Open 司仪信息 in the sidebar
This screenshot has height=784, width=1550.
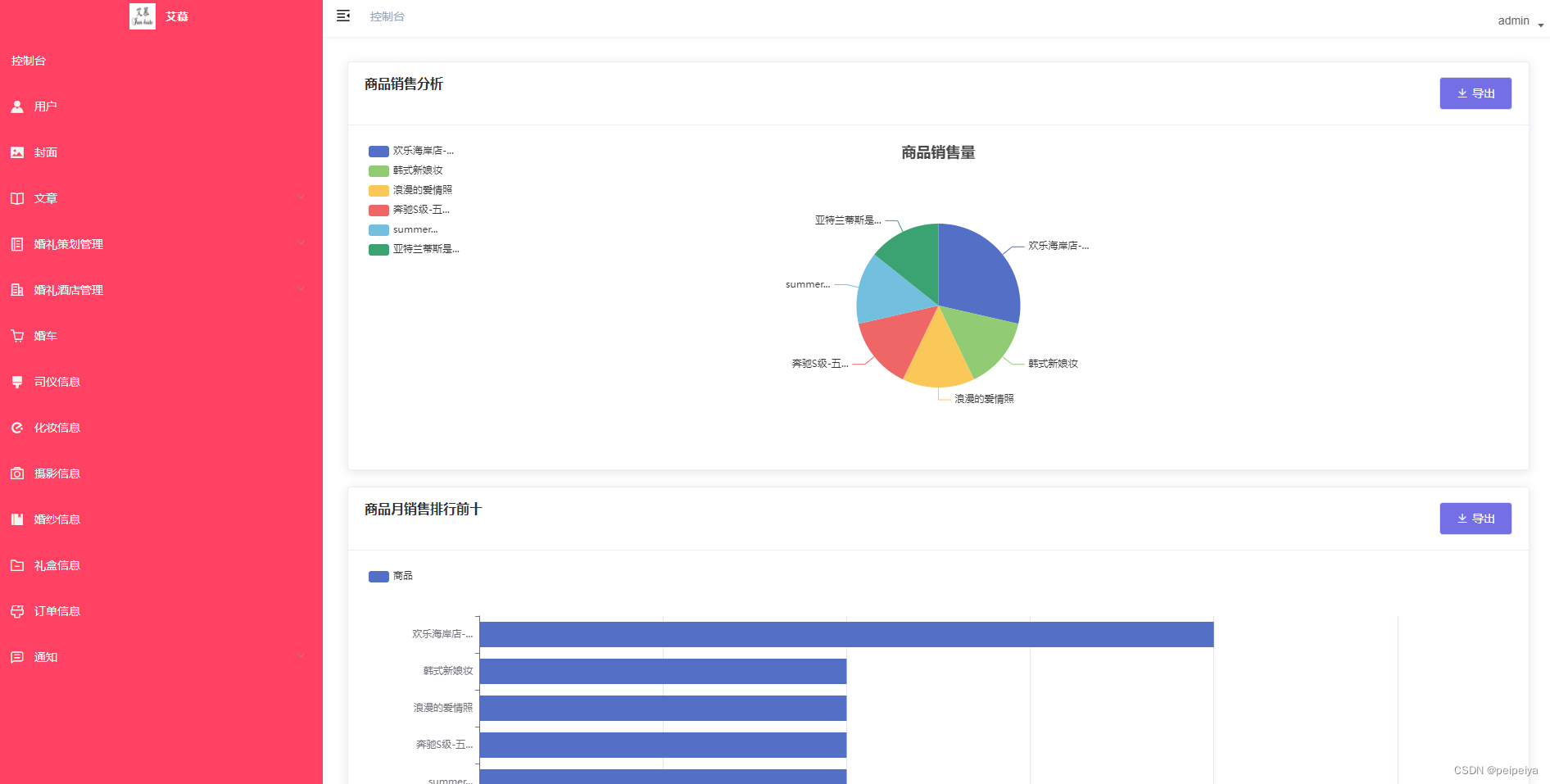(161, 382)
